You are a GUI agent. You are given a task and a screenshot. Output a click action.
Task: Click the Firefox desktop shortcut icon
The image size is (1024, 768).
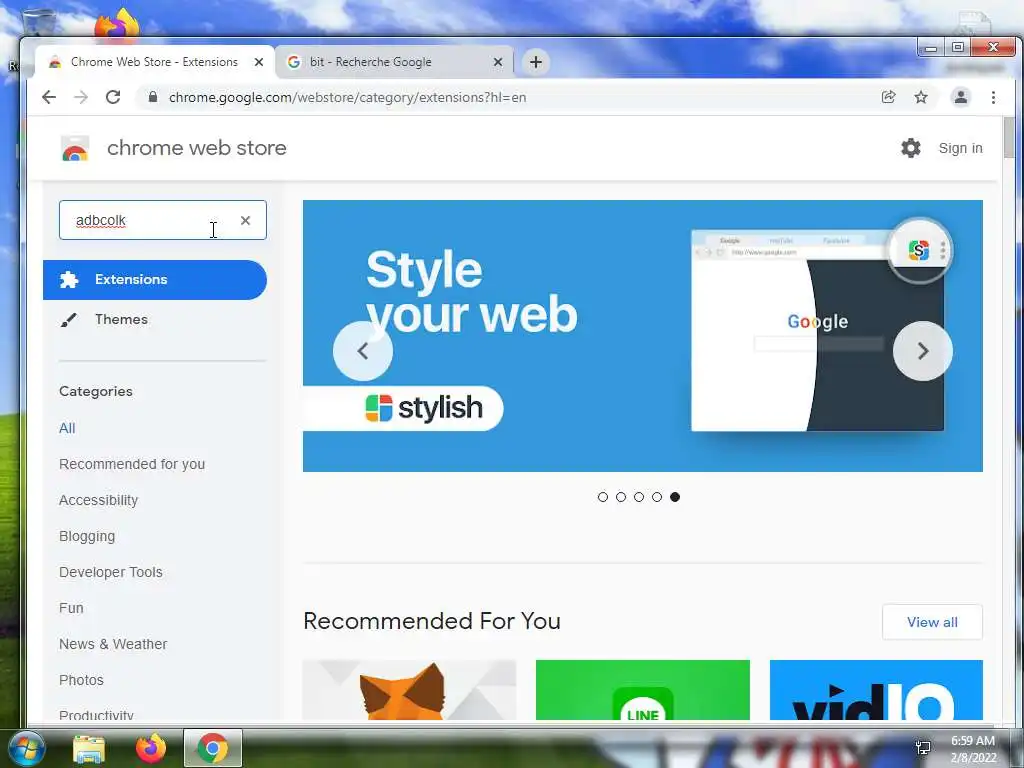coord(118,25)
